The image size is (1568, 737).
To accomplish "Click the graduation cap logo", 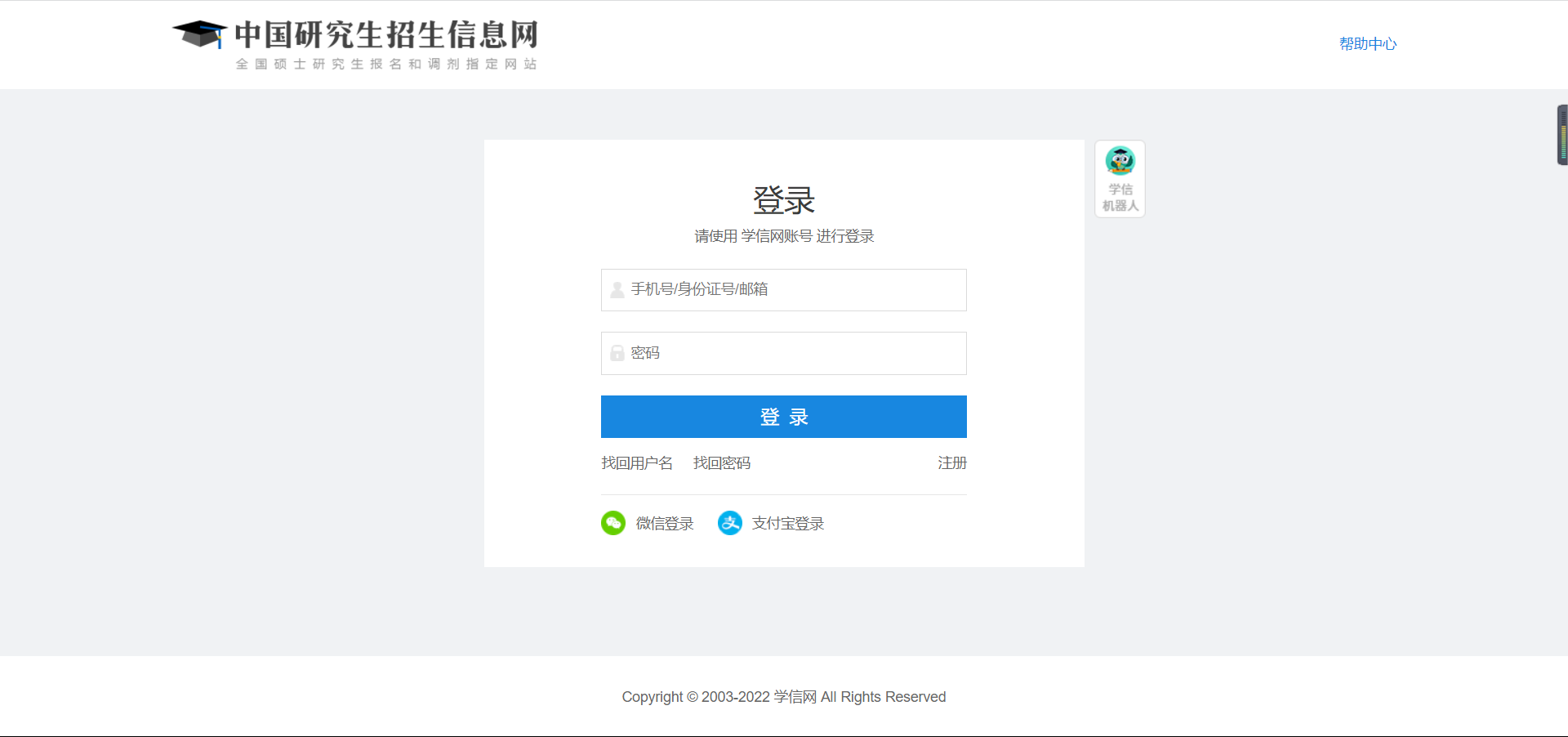I will pyautogui.click(x=198, y=34).
